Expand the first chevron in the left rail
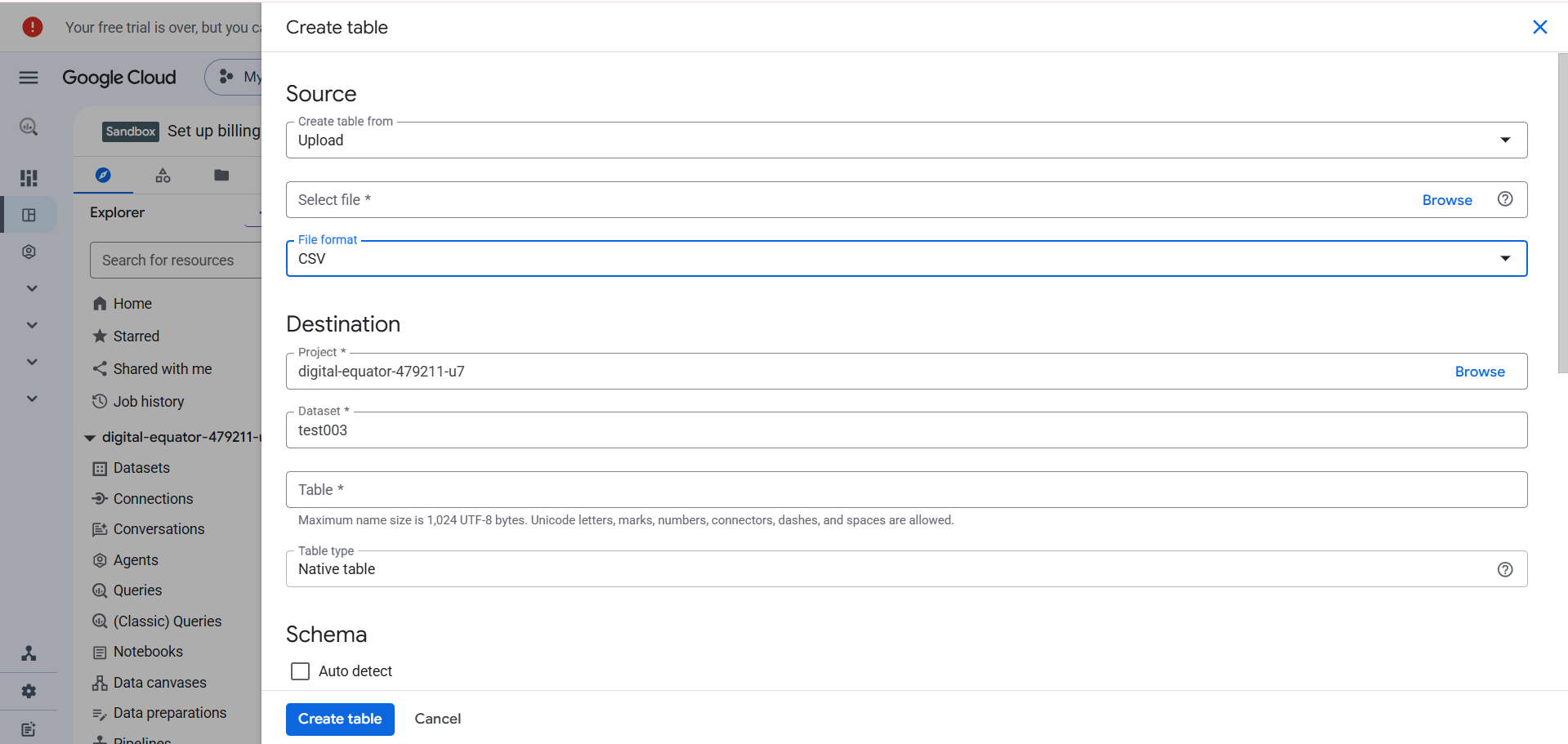This screenshot has height=744, width=1568. 32,288
